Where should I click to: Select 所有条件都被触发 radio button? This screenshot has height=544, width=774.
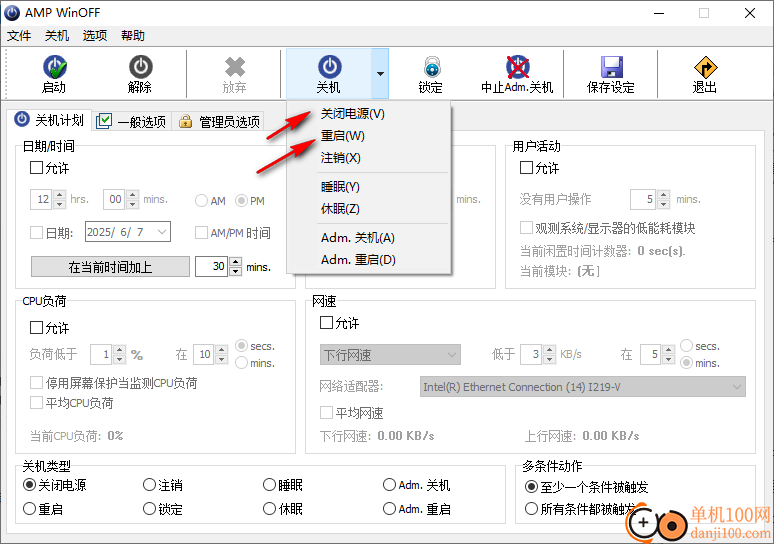(x=531, y=508)
